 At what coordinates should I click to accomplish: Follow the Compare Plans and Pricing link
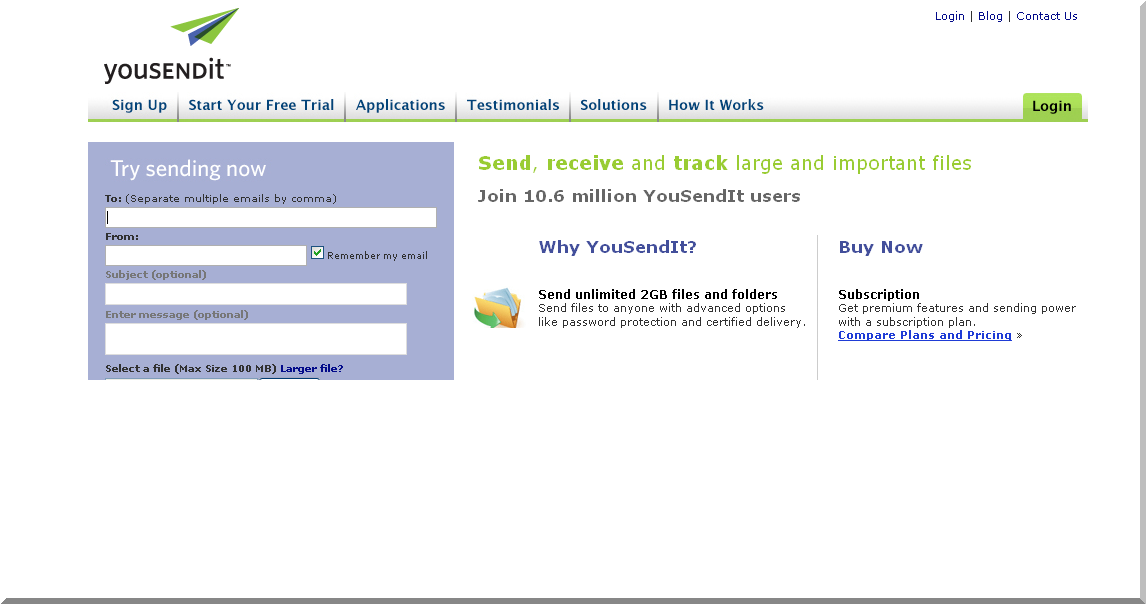(925, 335)
